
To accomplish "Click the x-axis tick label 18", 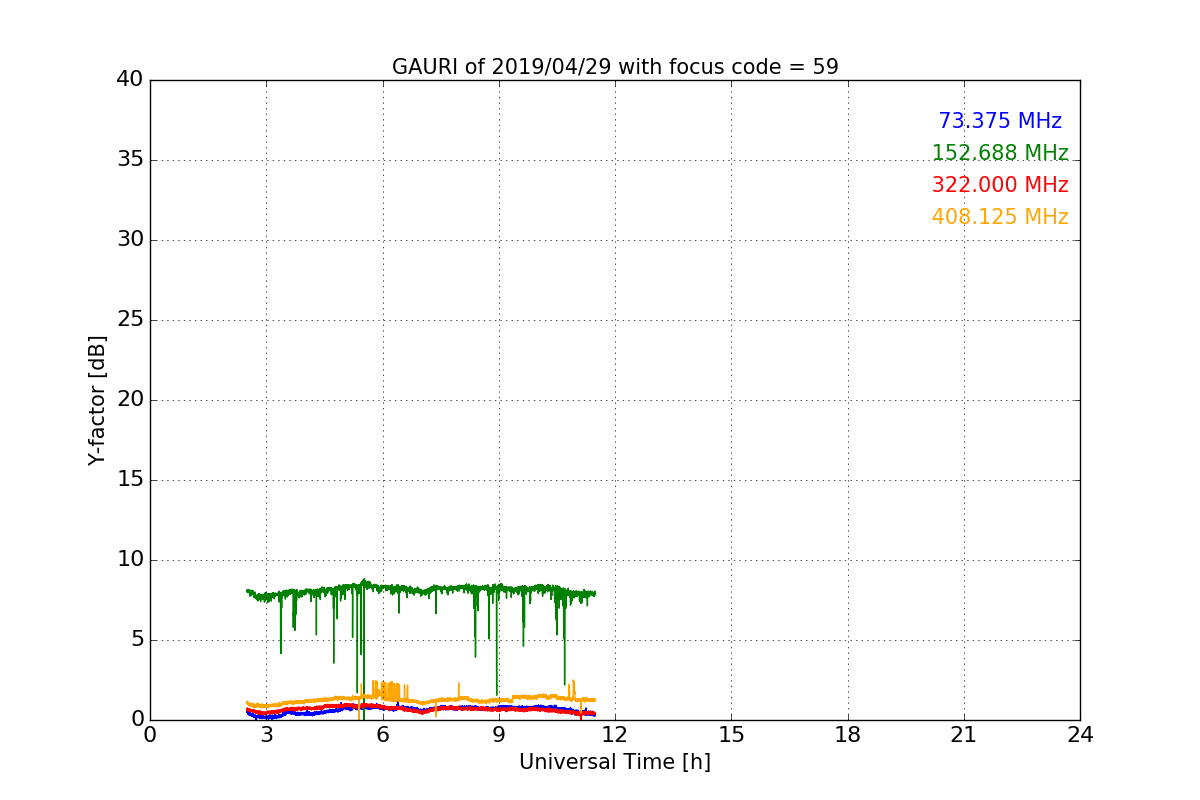I will point(848,735).
